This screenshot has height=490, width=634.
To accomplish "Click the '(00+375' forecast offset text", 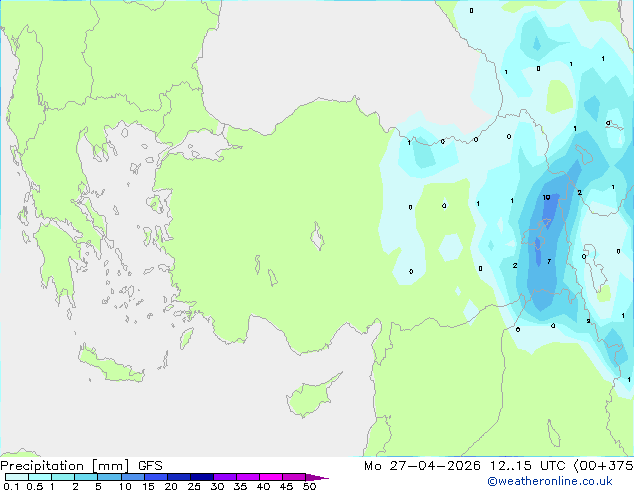I will 603,466.
